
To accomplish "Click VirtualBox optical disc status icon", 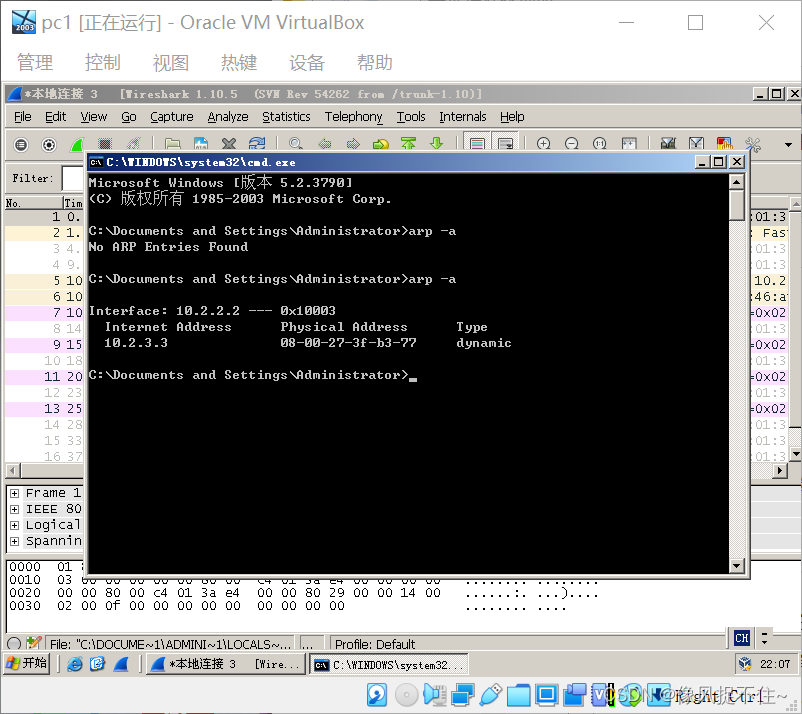I will click(407, 695).
